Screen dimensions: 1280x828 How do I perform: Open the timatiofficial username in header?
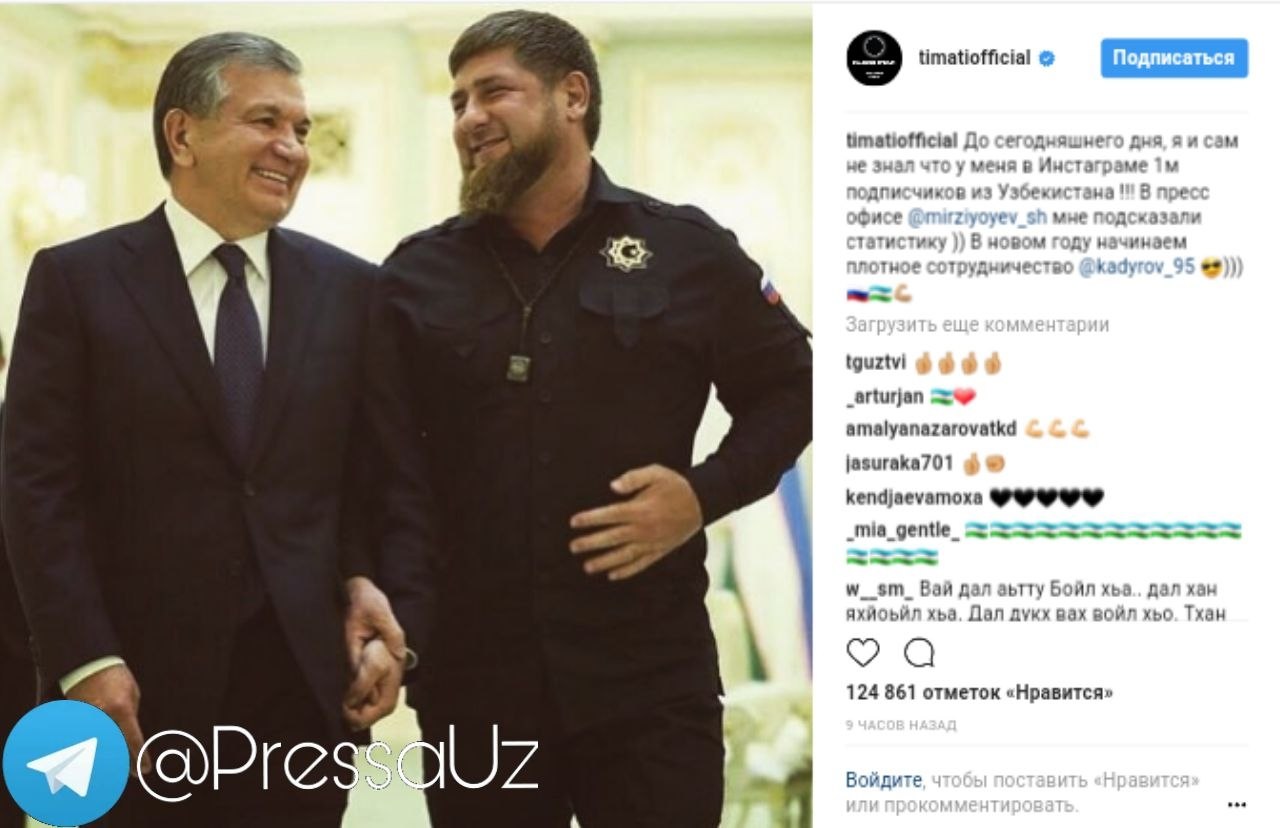[974, 58]
